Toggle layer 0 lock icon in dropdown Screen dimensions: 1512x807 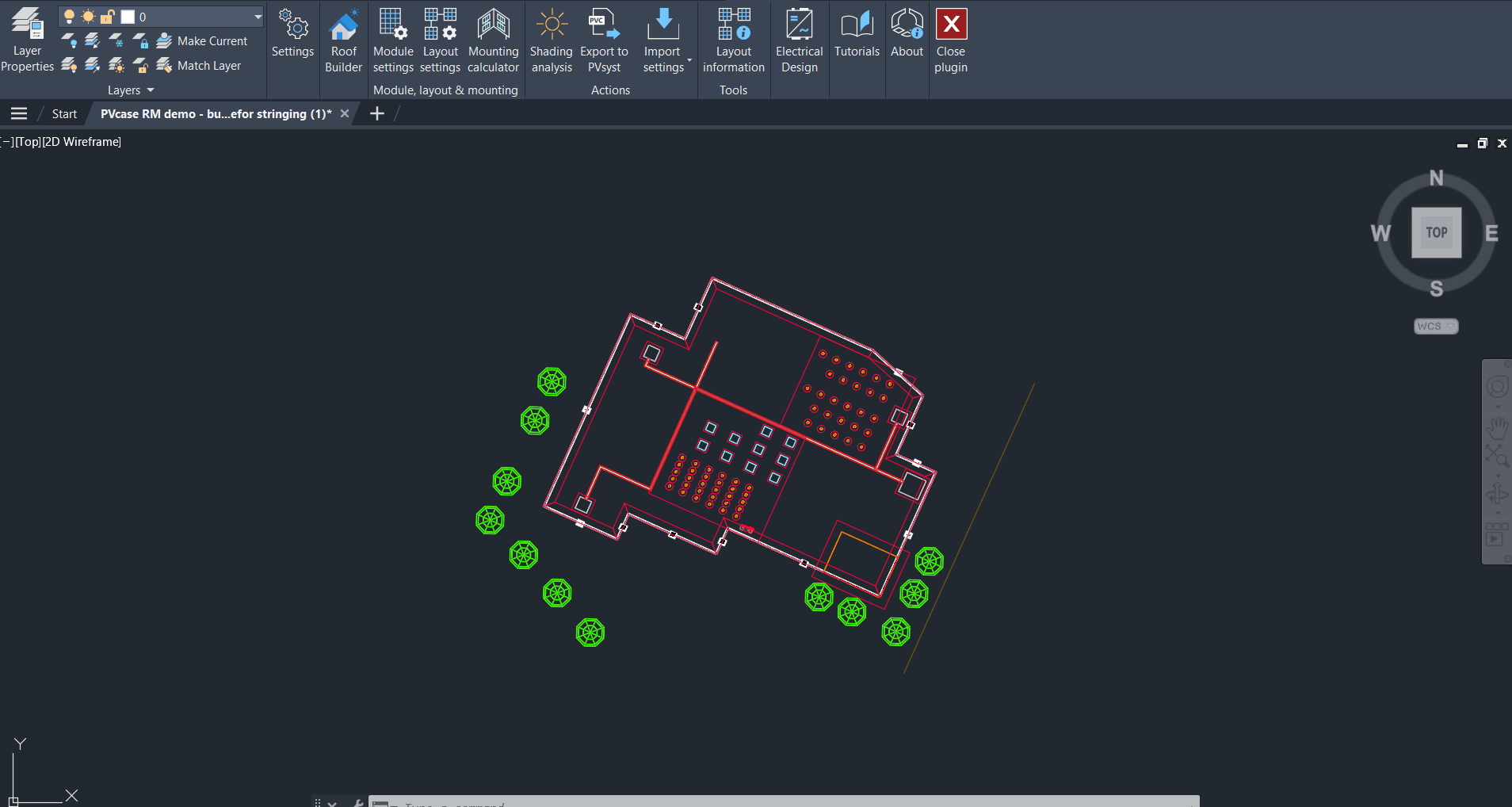tap(108, 17)
